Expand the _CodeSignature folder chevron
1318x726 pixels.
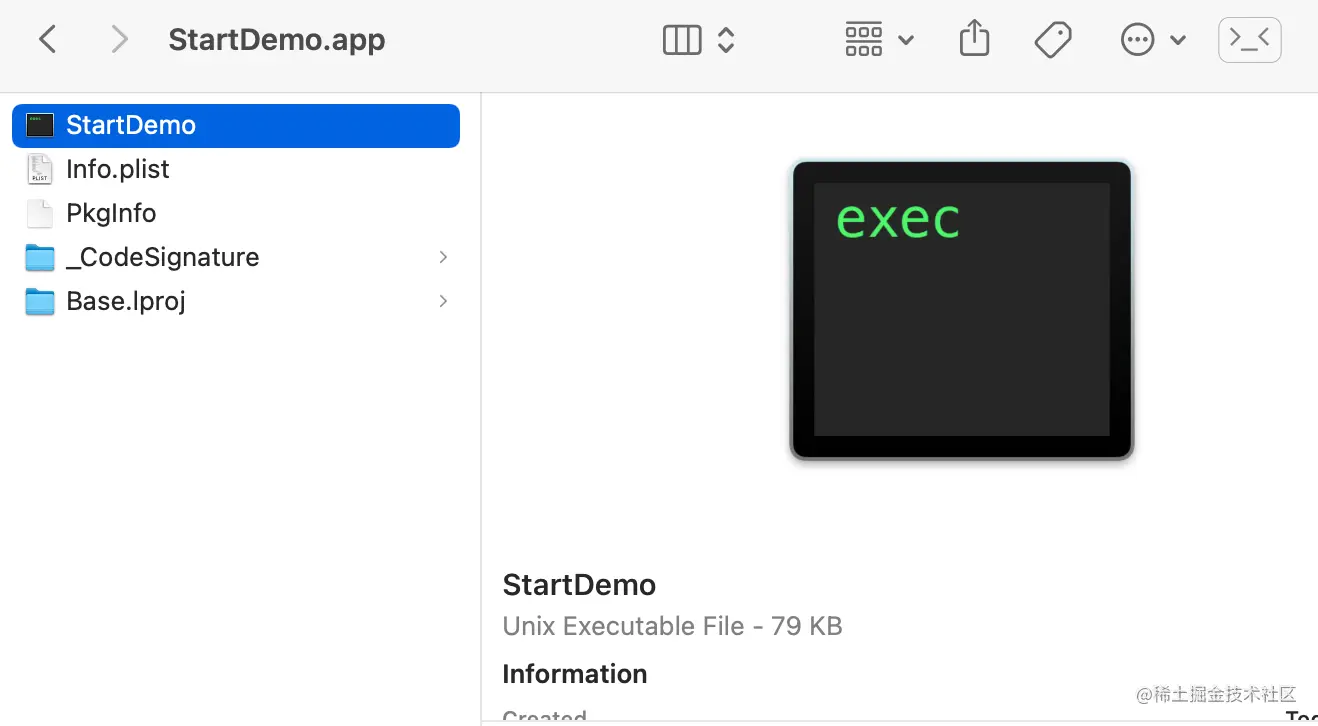[443, 257]
